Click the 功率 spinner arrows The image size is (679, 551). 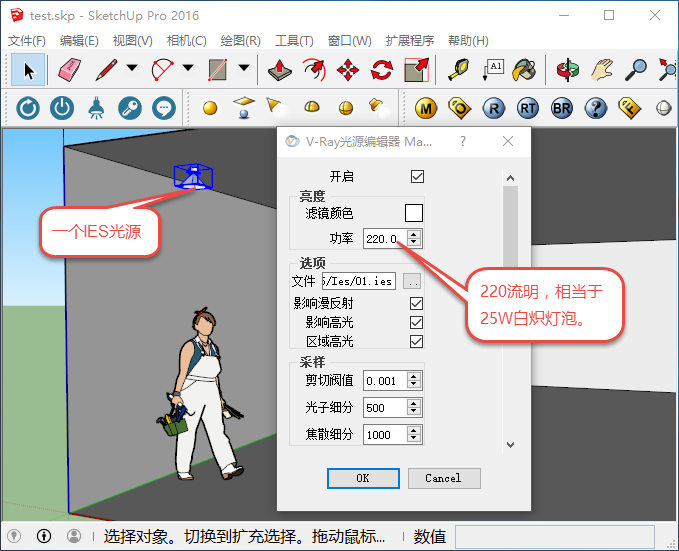pos(414,238)
